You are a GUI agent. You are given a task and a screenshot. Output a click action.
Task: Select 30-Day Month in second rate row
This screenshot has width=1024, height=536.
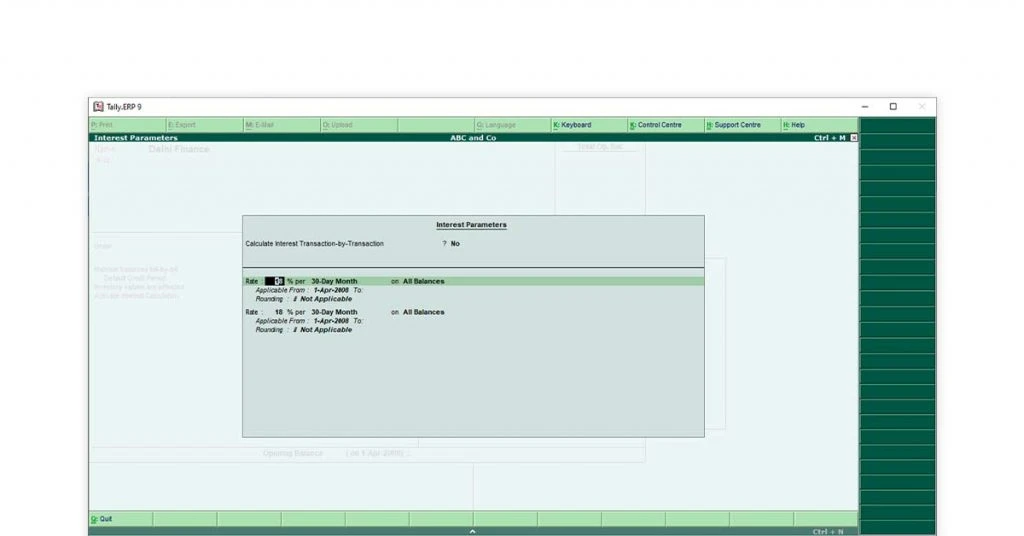pos(334,312)
